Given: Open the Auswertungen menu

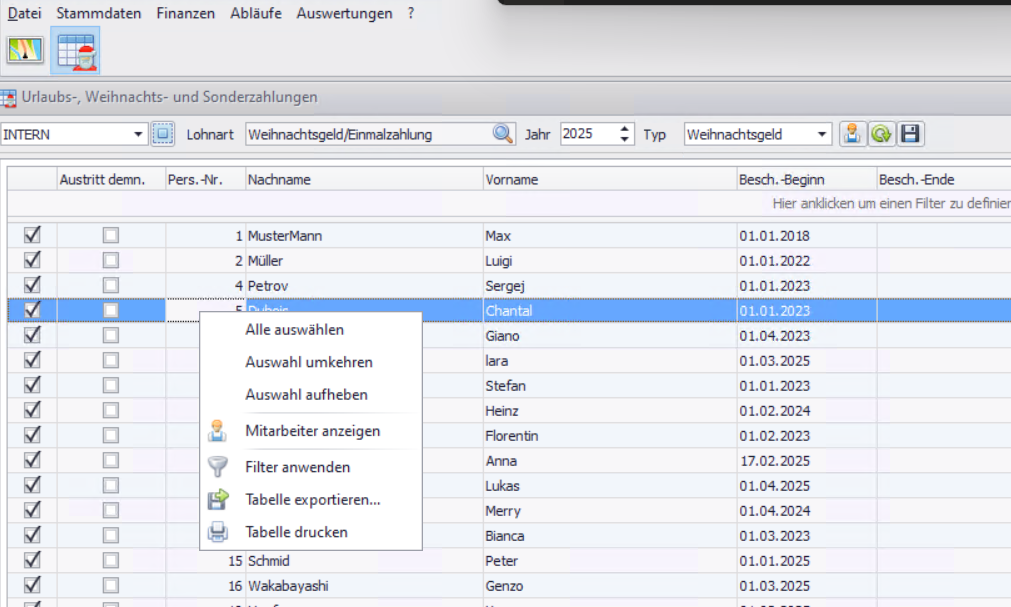Looking at the screenshot, I should (344, 13).
